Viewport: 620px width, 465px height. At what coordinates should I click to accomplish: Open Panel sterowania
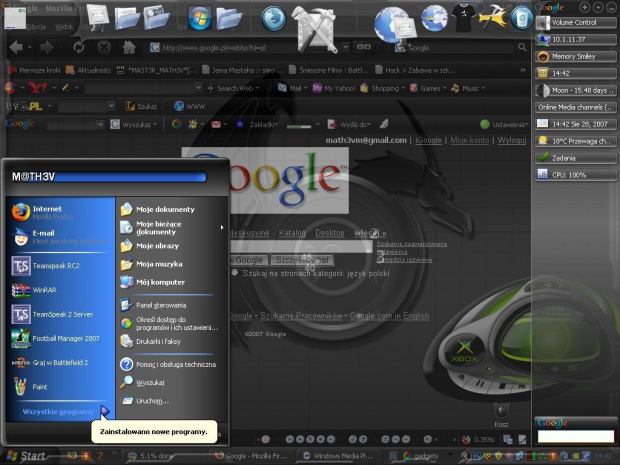coord(172,305)
